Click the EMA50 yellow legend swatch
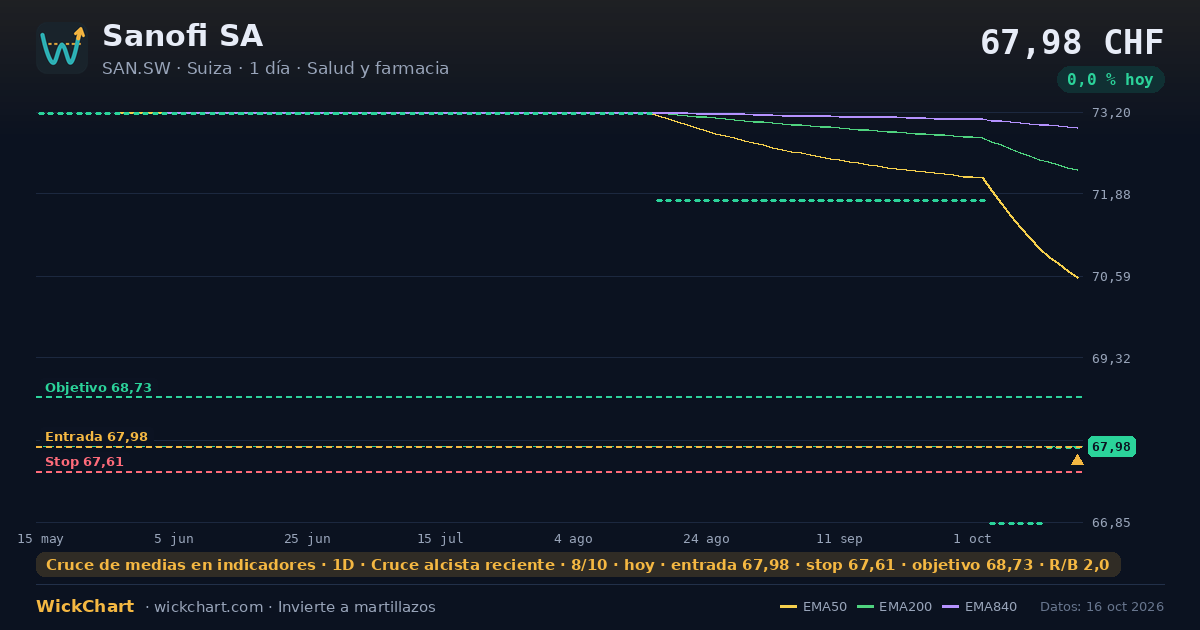Image resolution: width=1200 pixels, height=630 pixels. (788, 607)
